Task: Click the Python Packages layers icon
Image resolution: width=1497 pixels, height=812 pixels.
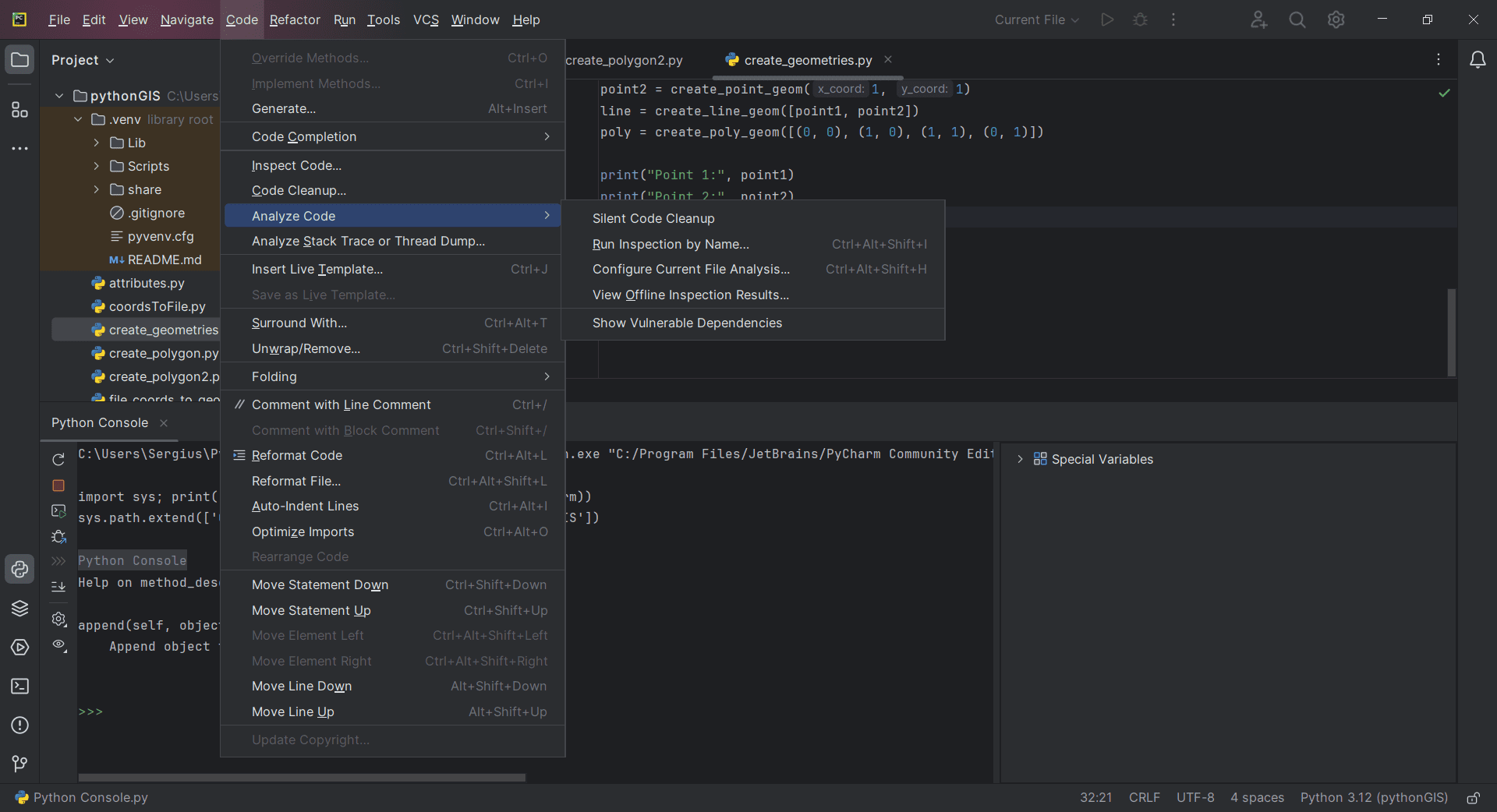Action: click(x=19, y=609)
